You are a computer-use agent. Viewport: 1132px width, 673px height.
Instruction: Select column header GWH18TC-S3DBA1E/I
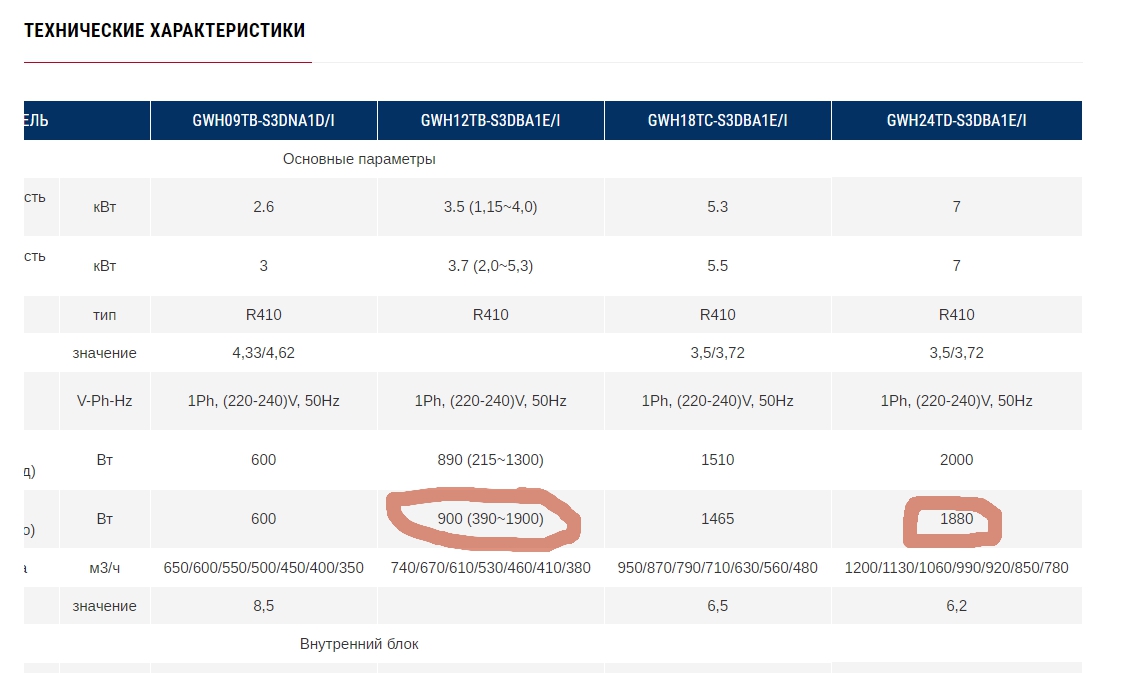[718, 121]
